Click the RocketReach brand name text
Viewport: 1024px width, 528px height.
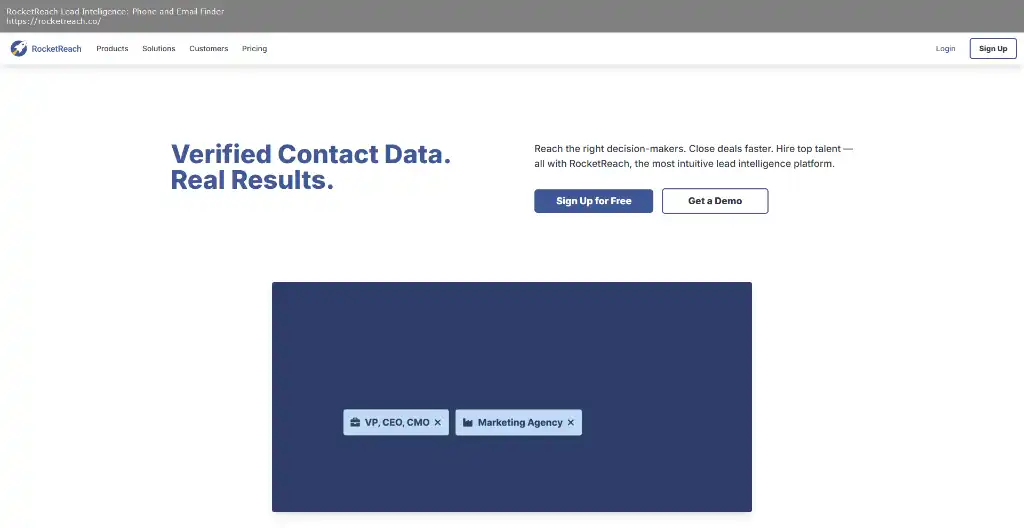point(56,48)
